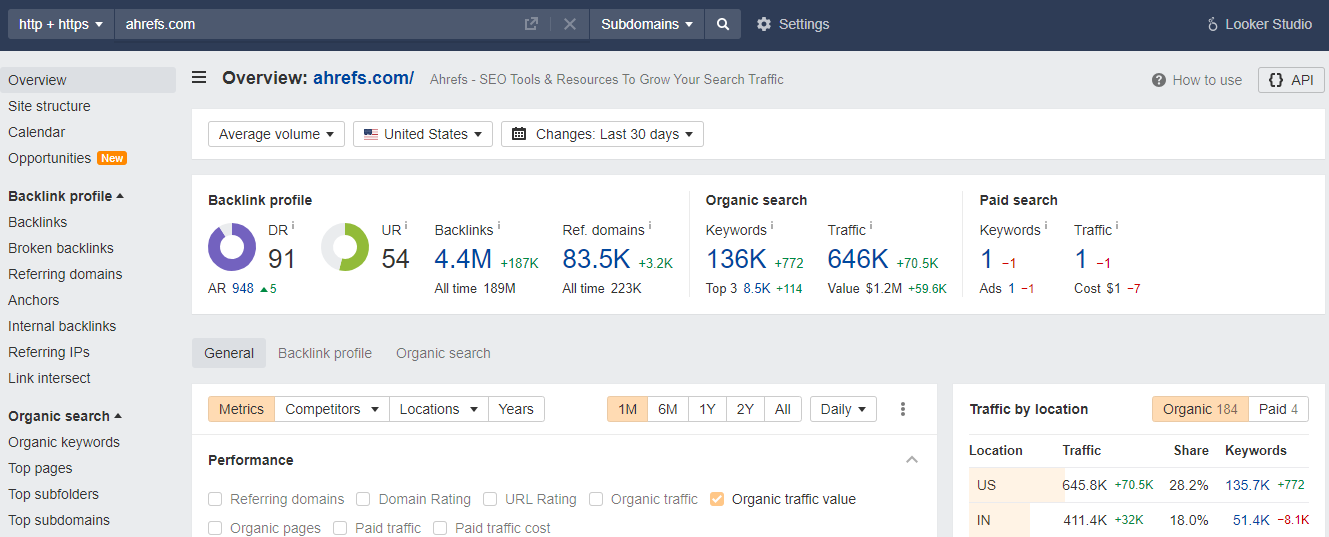Image resolution: width=1329 pixels, height=537 pixels.
Task: Show Organic 184 traffic locations
Action: pyautogui.click(x=1200, y=409)
